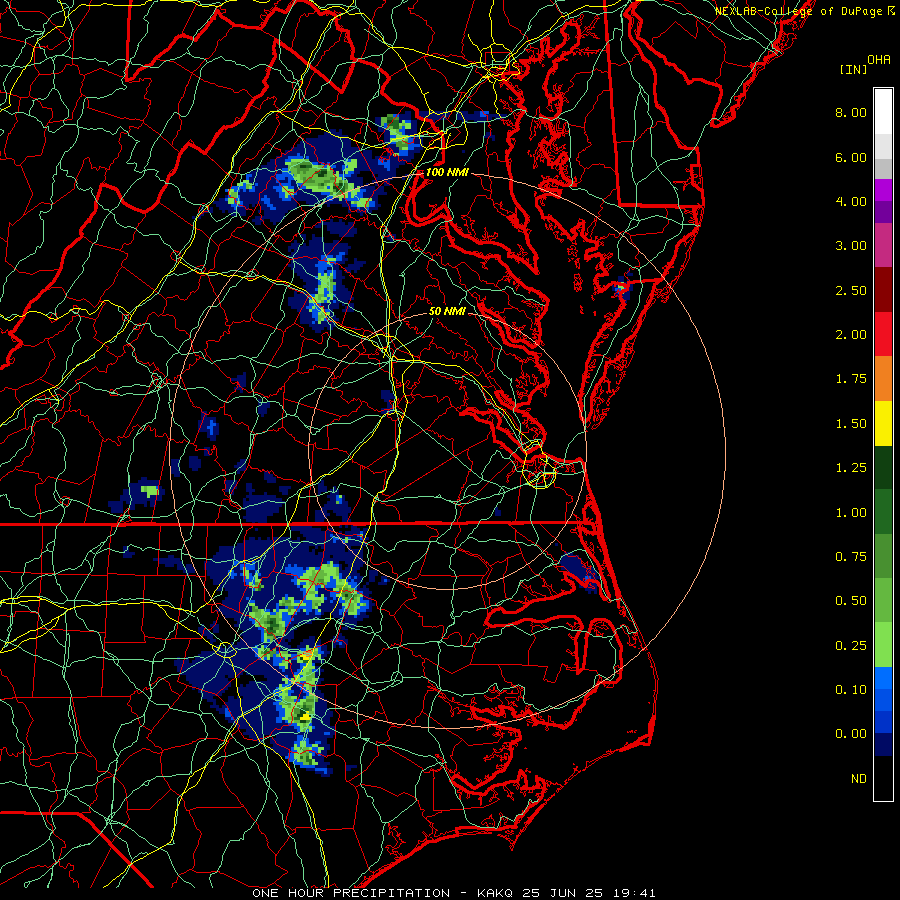Viewport: 900px width, 900px height.
Task: Click the '1.50' legend value
Action: (x=851, y=424)
